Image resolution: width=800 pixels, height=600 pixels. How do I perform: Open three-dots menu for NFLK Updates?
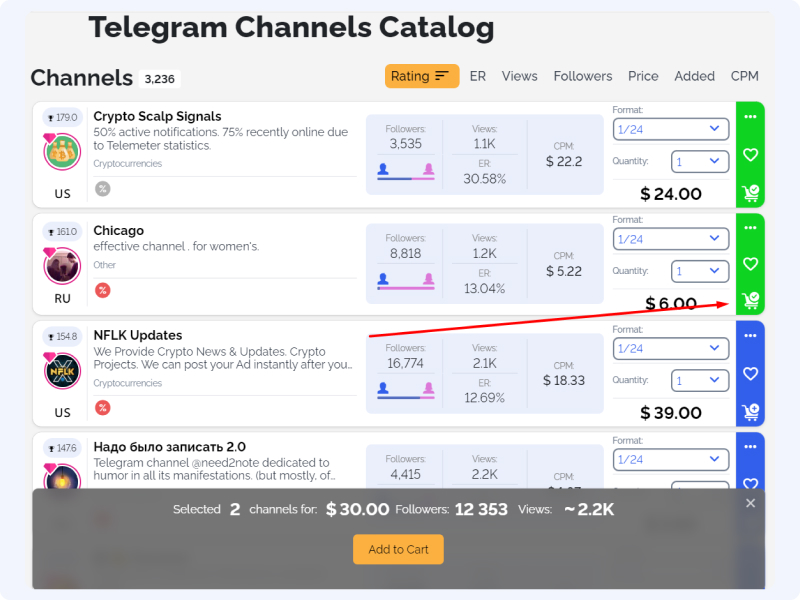click(750, 336)
